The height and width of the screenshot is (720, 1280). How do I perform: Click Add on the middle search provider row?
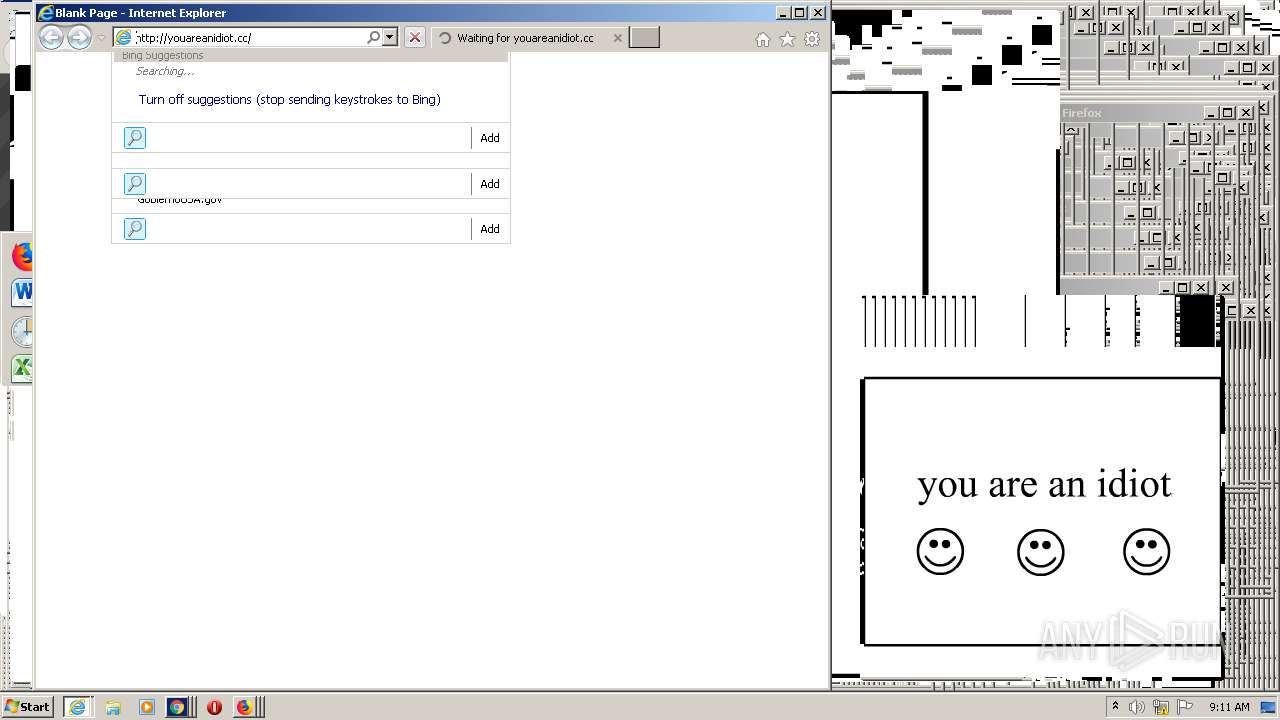coord(490,184)
